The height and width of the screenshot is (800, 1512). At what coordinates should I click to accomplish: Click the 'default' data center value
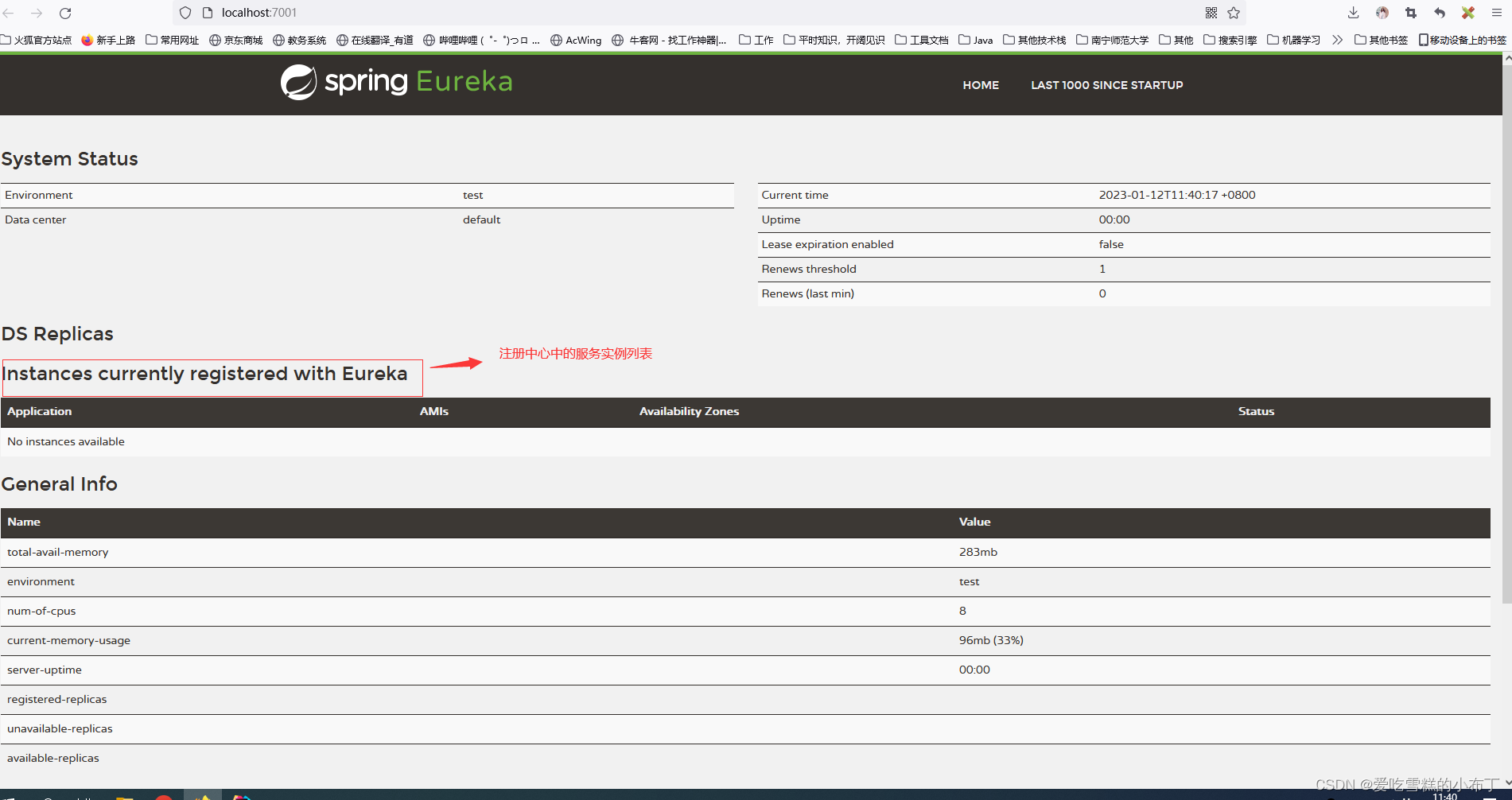482,219
